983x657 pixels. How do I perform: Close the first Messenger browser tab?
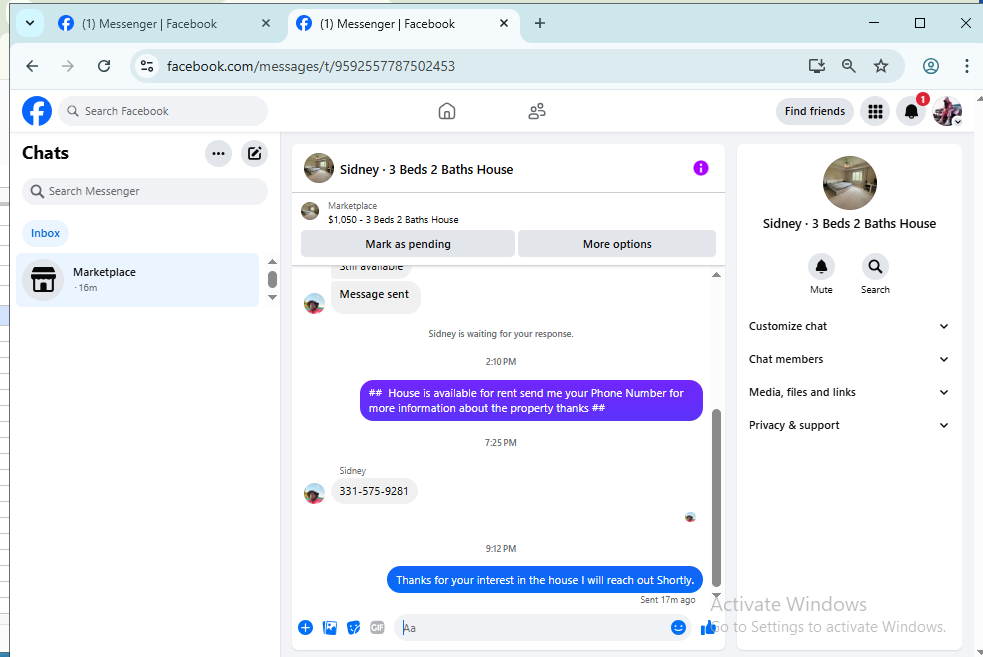[x=265, y=23]
